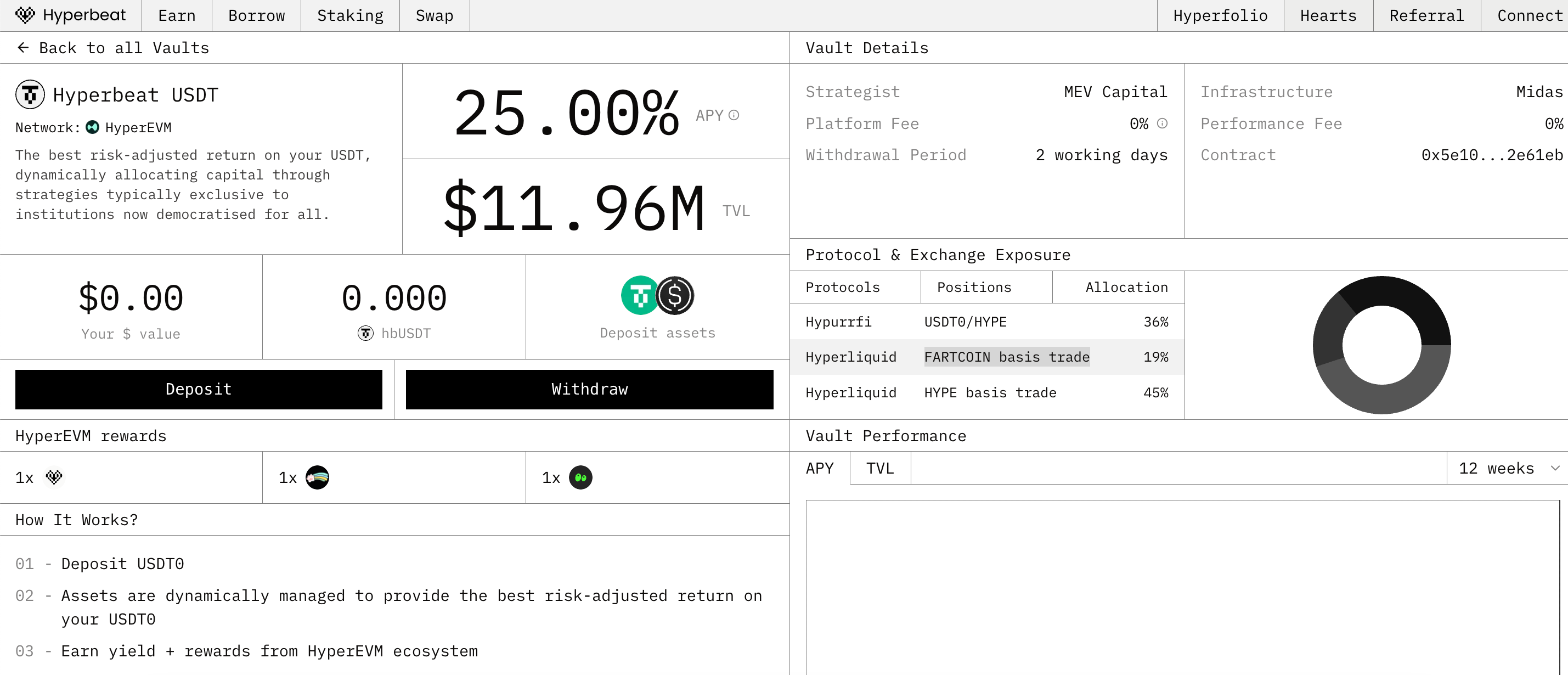Screen dimensions: 1568x675
Task: Click the Hyperbeat heart logo icon
Action: pos(25,15)
